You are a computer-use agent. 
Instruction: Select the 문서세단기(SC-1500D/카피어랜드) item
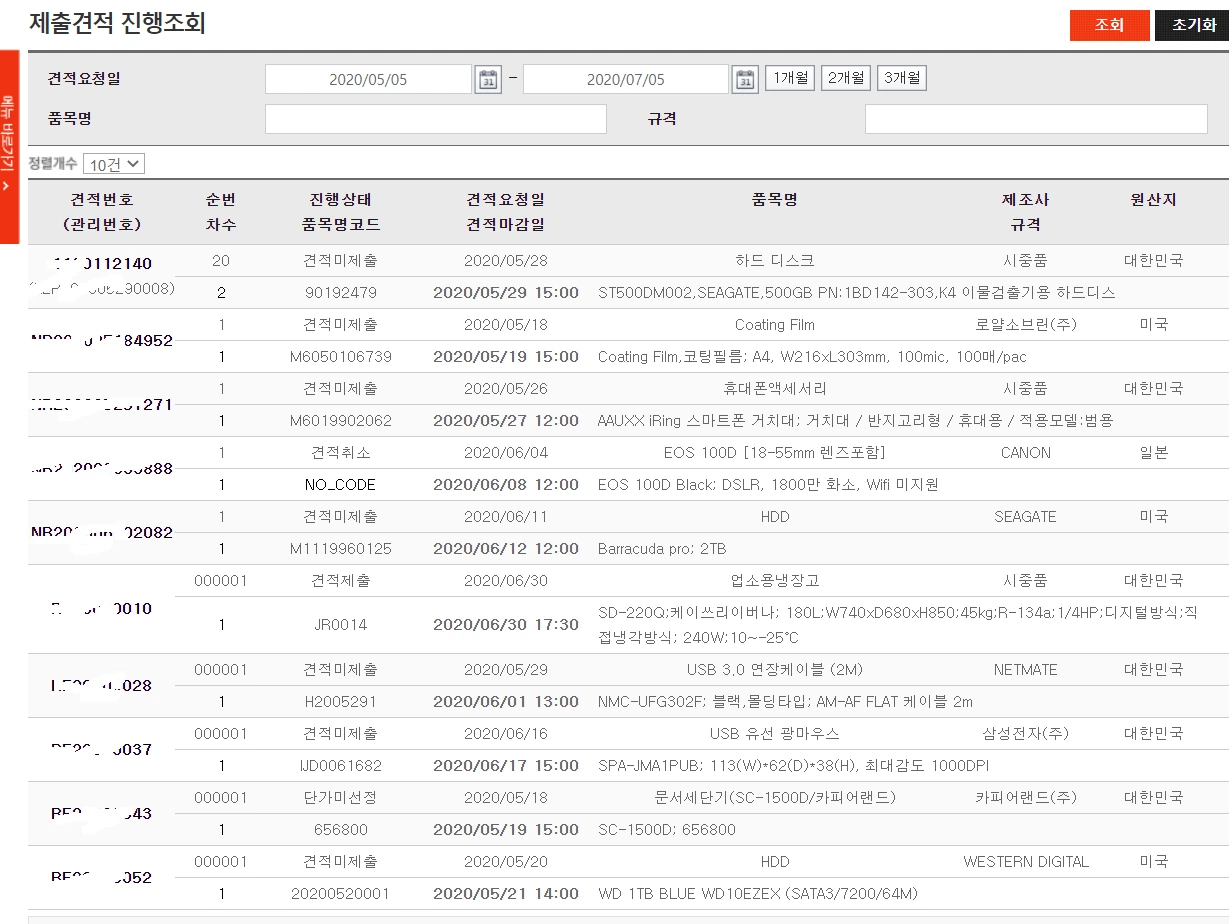tap(774, 798)
